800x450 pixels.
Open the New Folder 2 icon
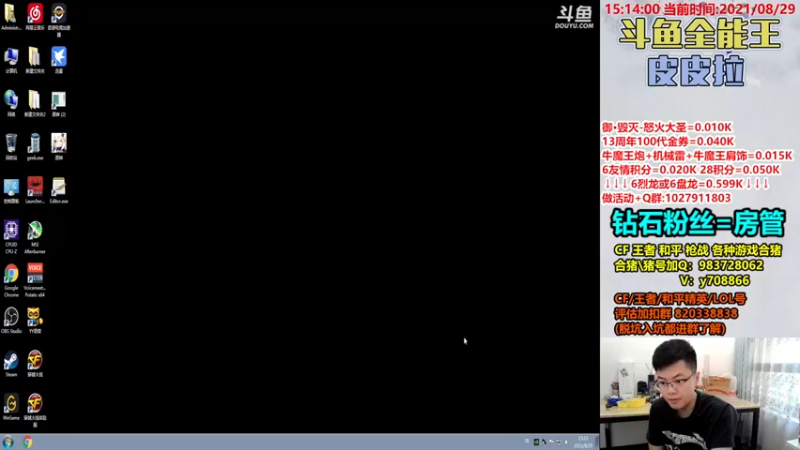[35, 104]
